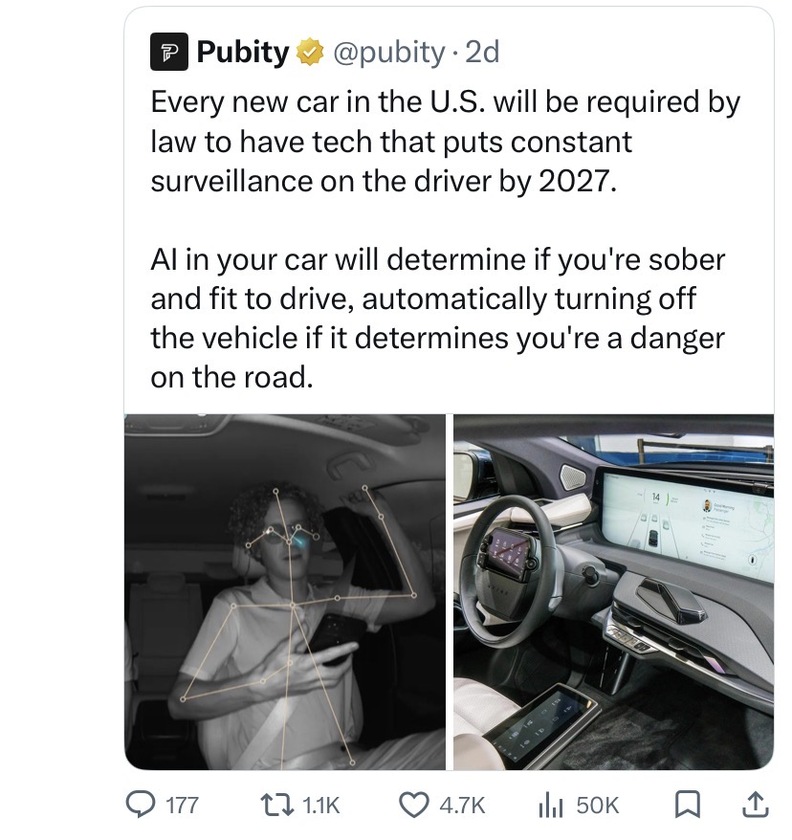Click the 177 replies count
Image resolution: width=792 pixels, height=840 pixels.
181,805
